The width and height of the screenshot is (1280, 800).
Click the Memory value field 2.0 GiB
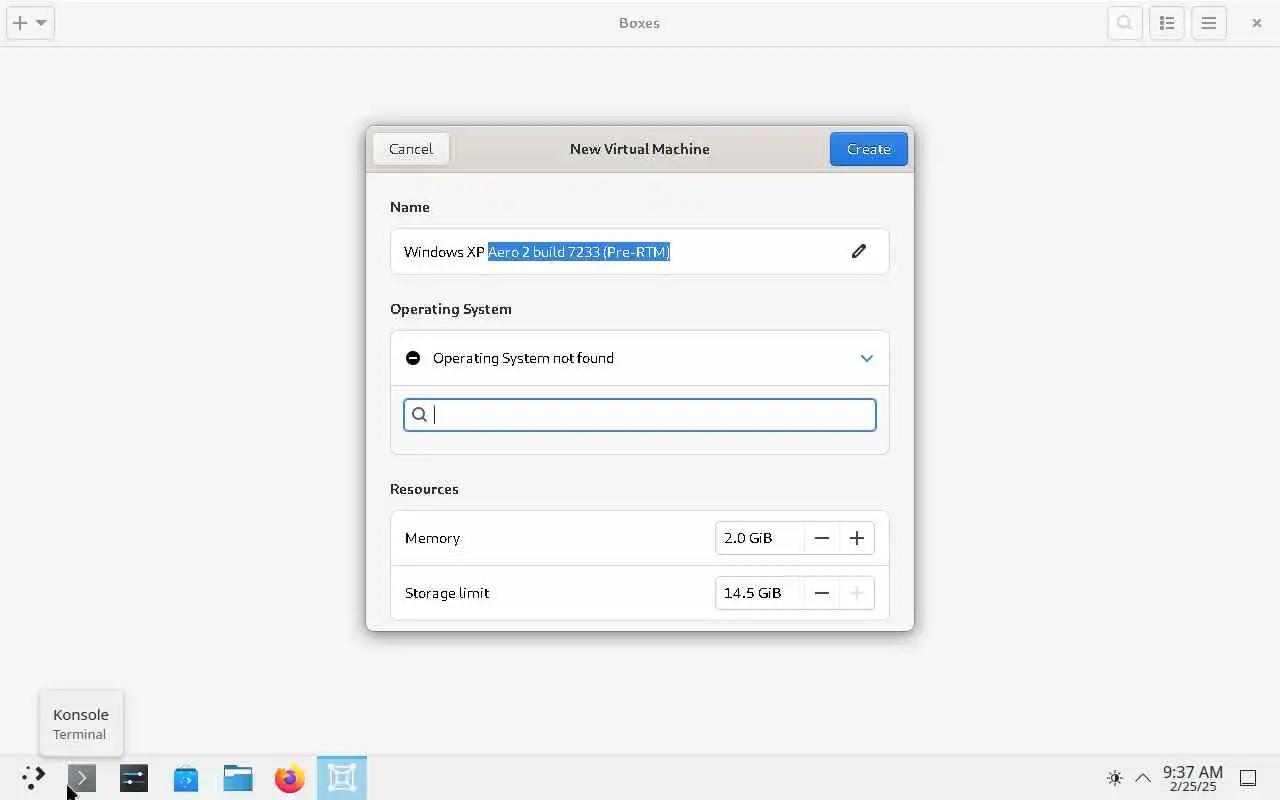click(759, 538)
